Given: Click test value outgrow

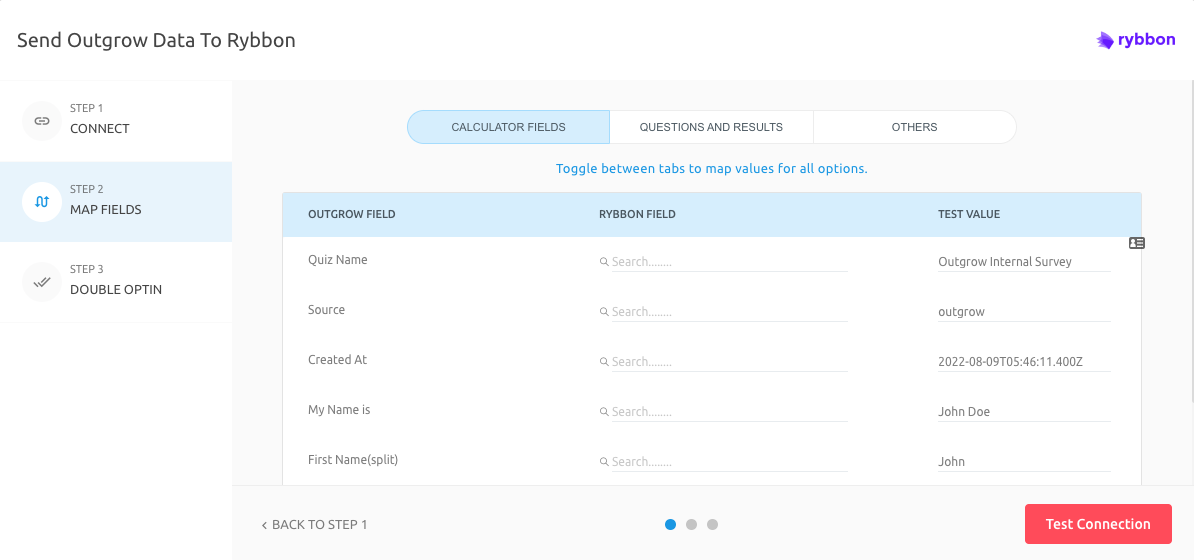Looking at the screenshot, I should [1024, 312].
